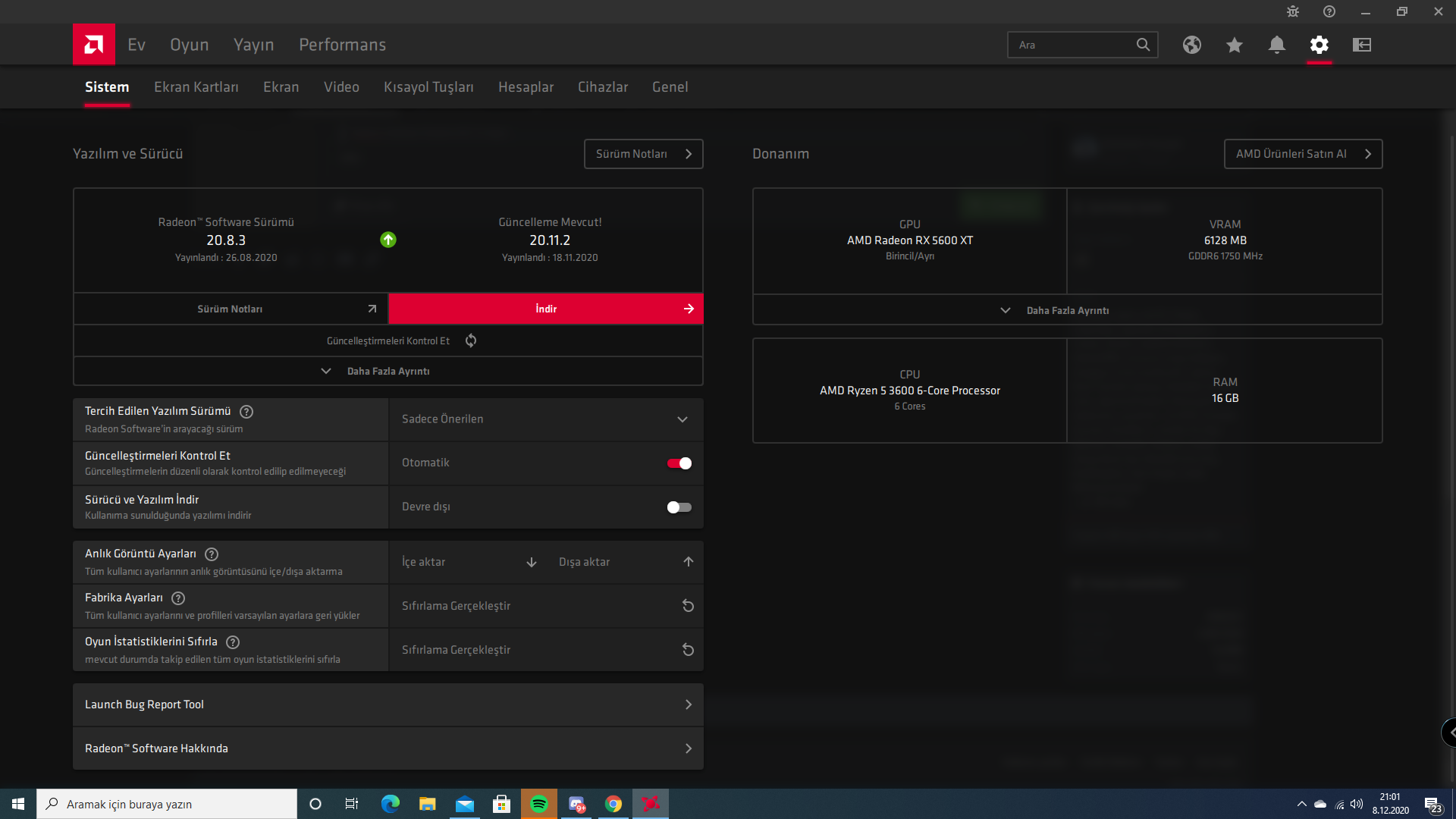Click reset icon for Oyun İstatistiklerini Sıfırla
The image size is (1456, 819).
pyautogui.click(x=688, y=650)
